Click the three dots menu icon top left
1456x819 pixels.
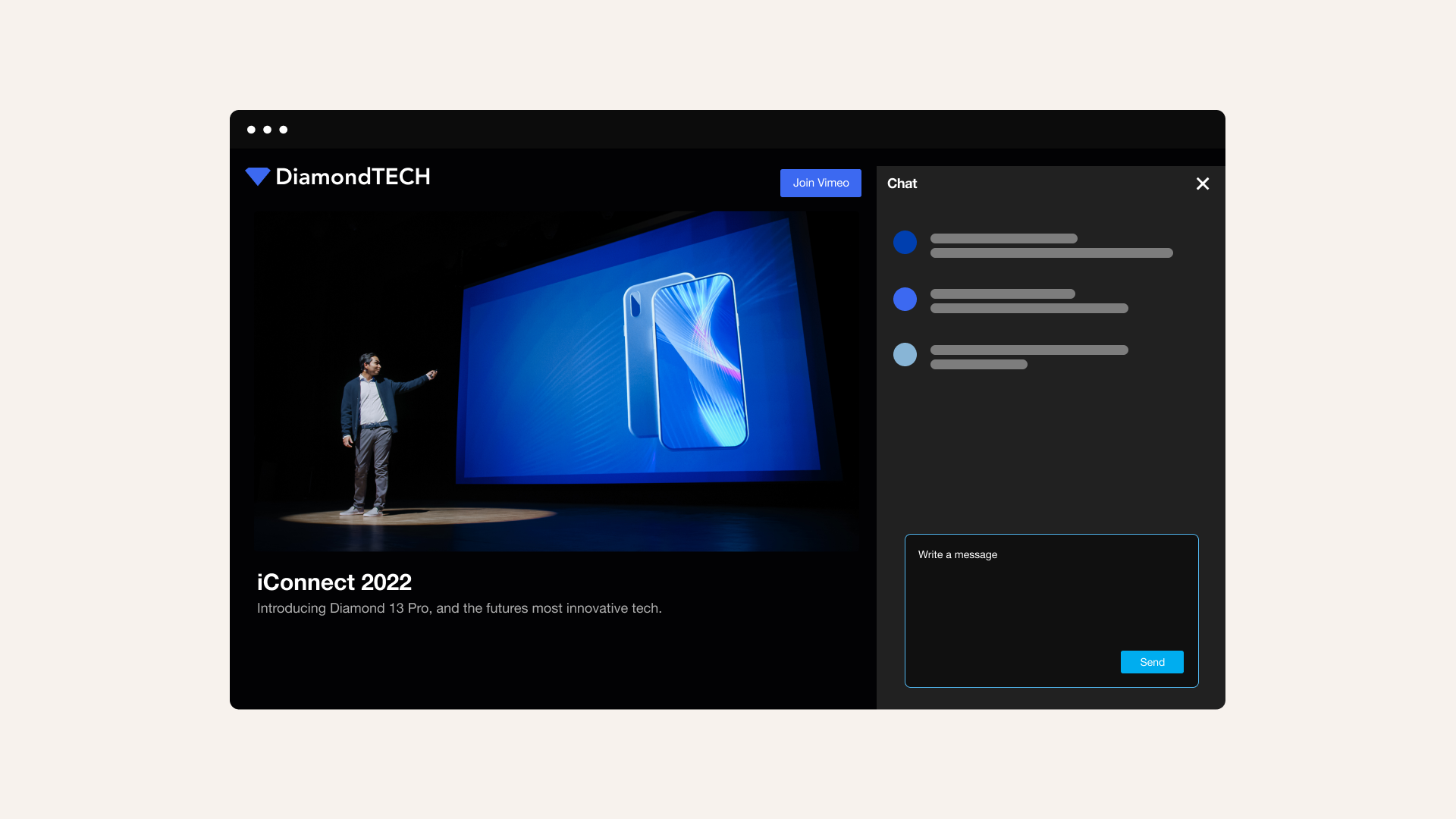(268, 129)
